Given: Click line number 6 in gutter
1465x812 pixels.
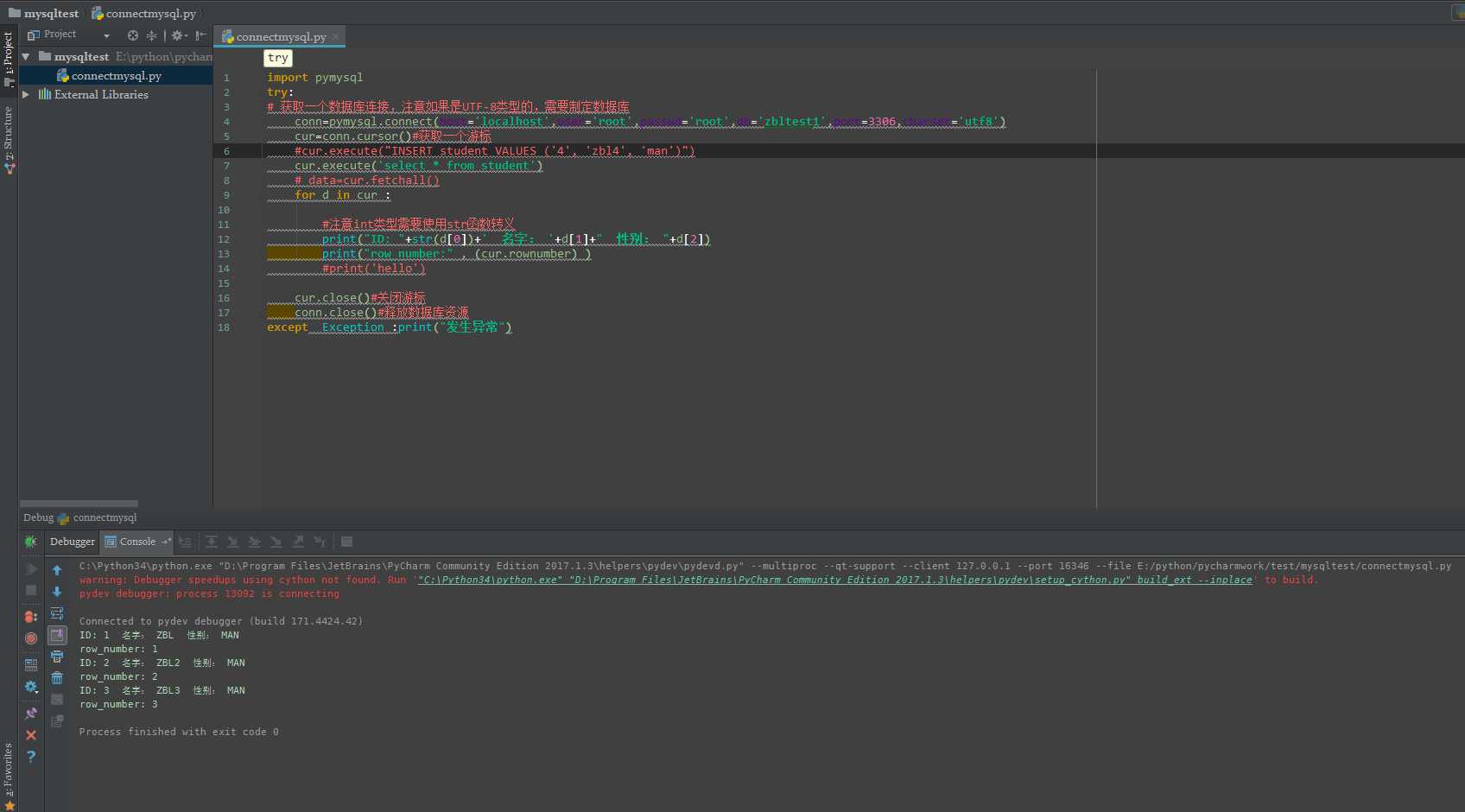Looking at the screenshot, I should 226,151.
